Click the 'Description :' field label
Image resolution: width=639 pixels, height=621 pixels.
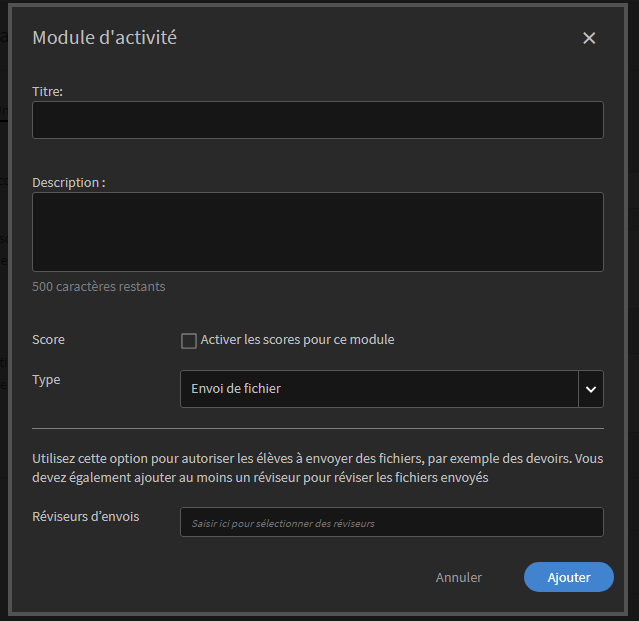coord(69,183)
